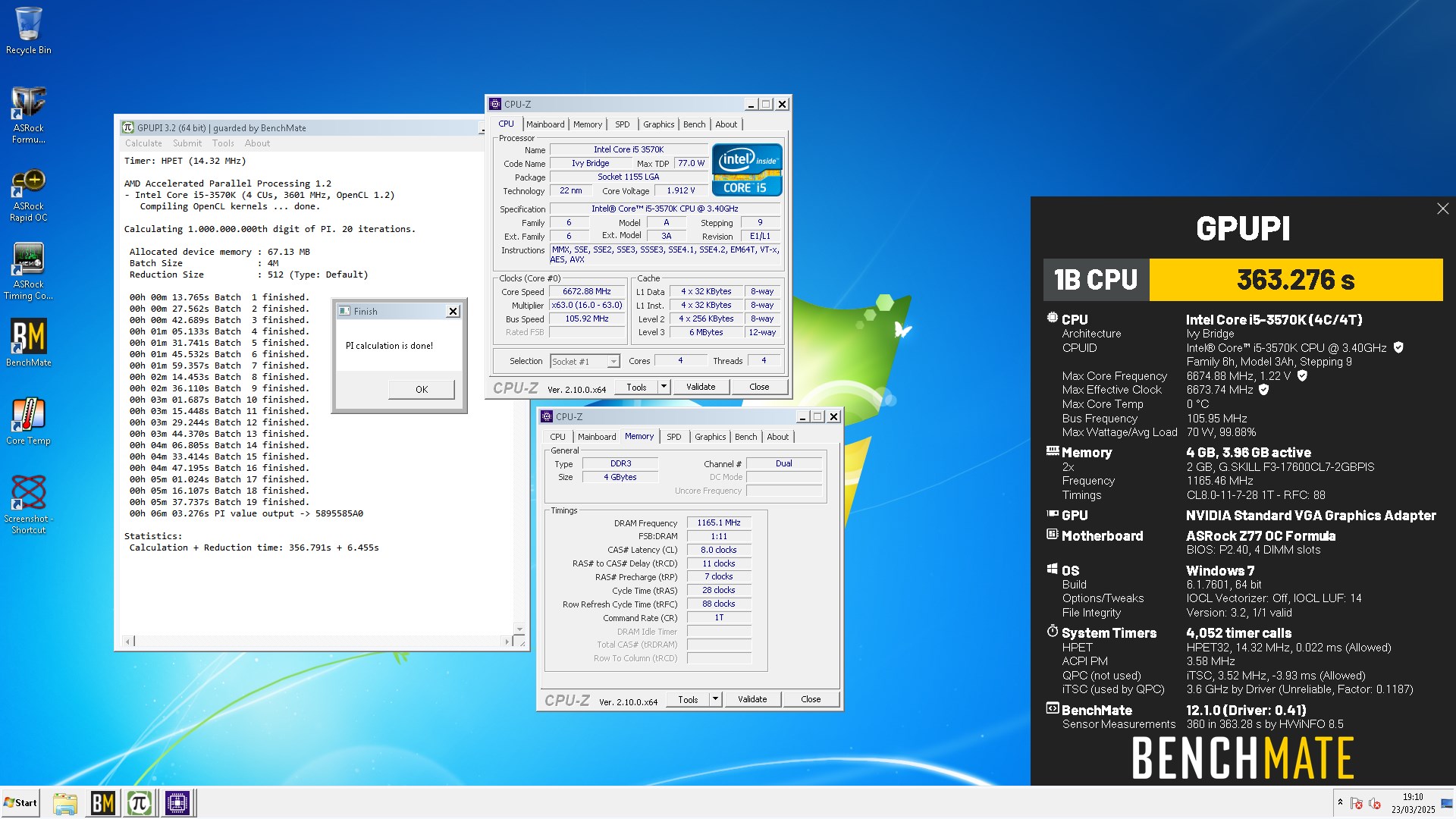Switch to BenchMate in the taskbar
The height and width of the screenshot is (819, 1456).
point(102,803)
